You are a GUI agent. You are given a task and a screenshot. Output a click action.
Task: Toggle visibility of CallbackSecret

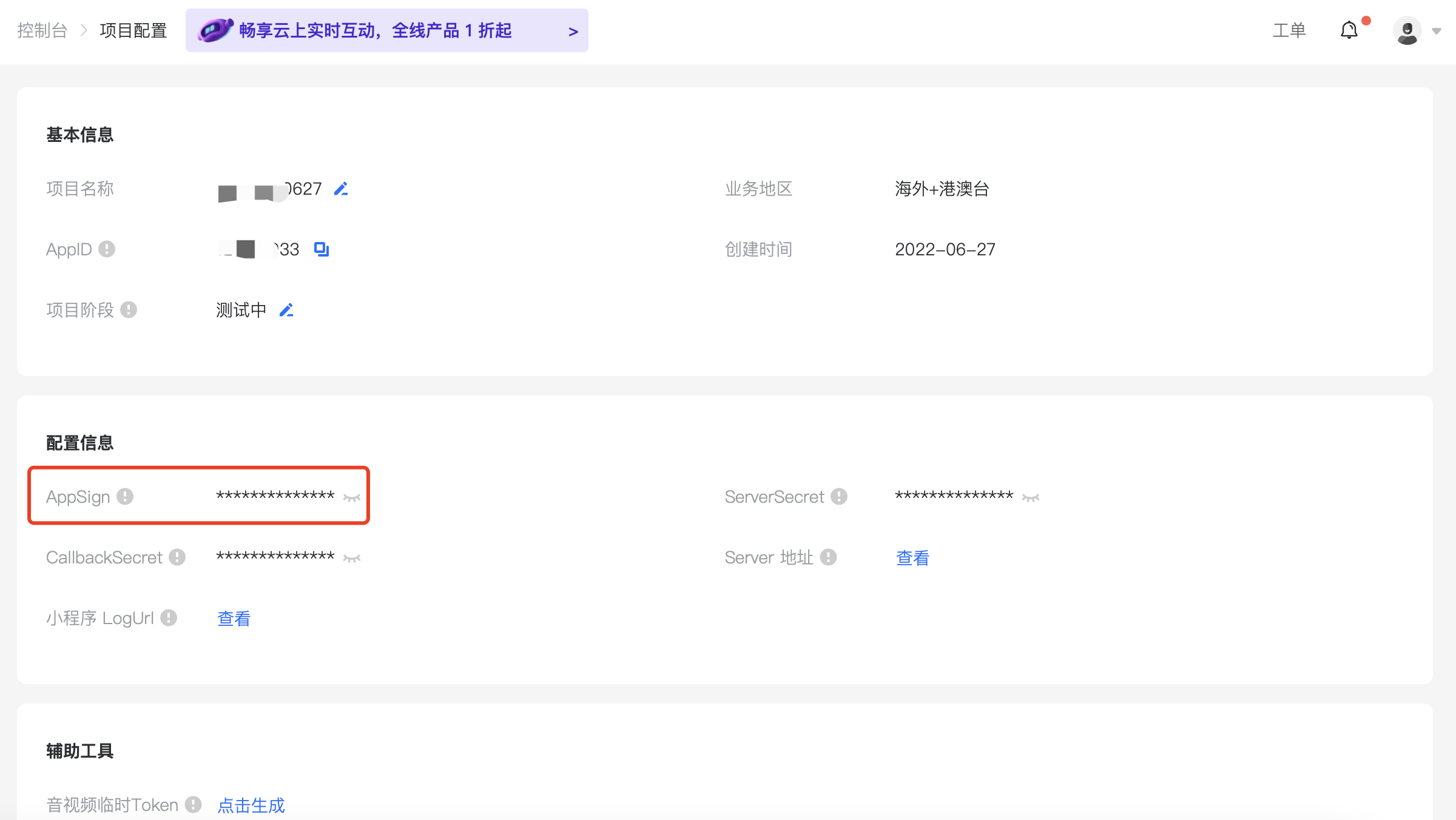352,558
